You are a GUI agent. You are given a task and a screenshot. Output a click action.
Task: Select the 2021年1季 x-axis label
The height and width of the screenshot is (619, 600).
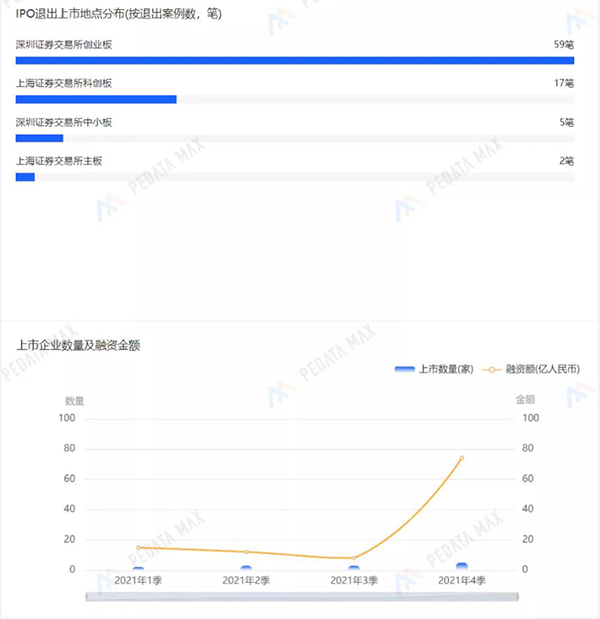(x=138, y=580)
